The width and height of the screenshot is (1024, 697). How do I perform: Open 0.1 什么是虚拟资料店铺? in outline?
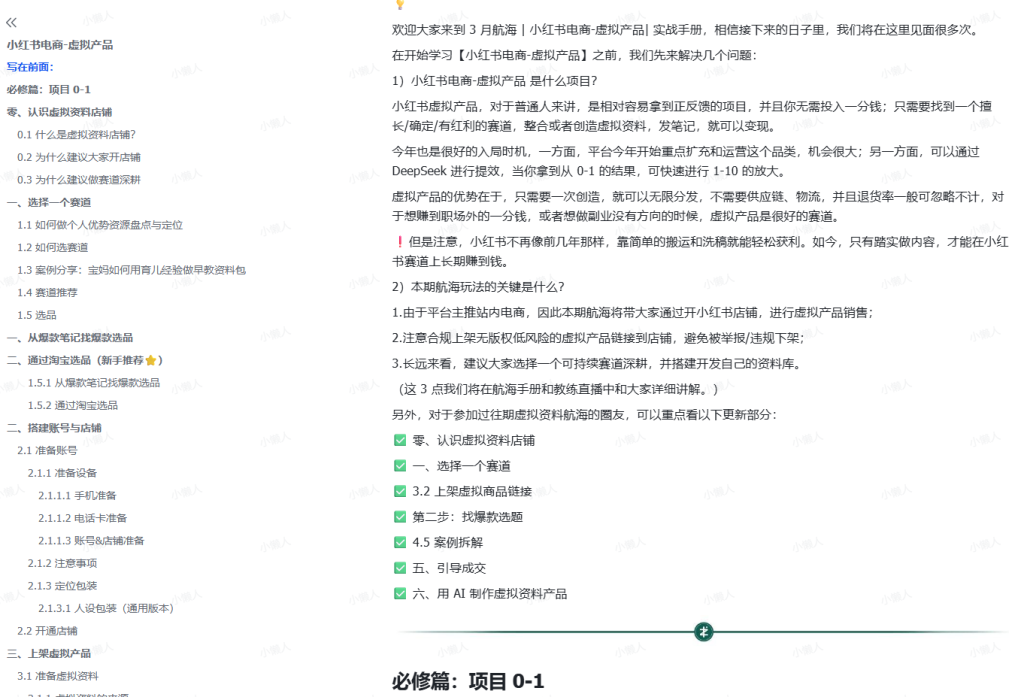tap(76, 135)
